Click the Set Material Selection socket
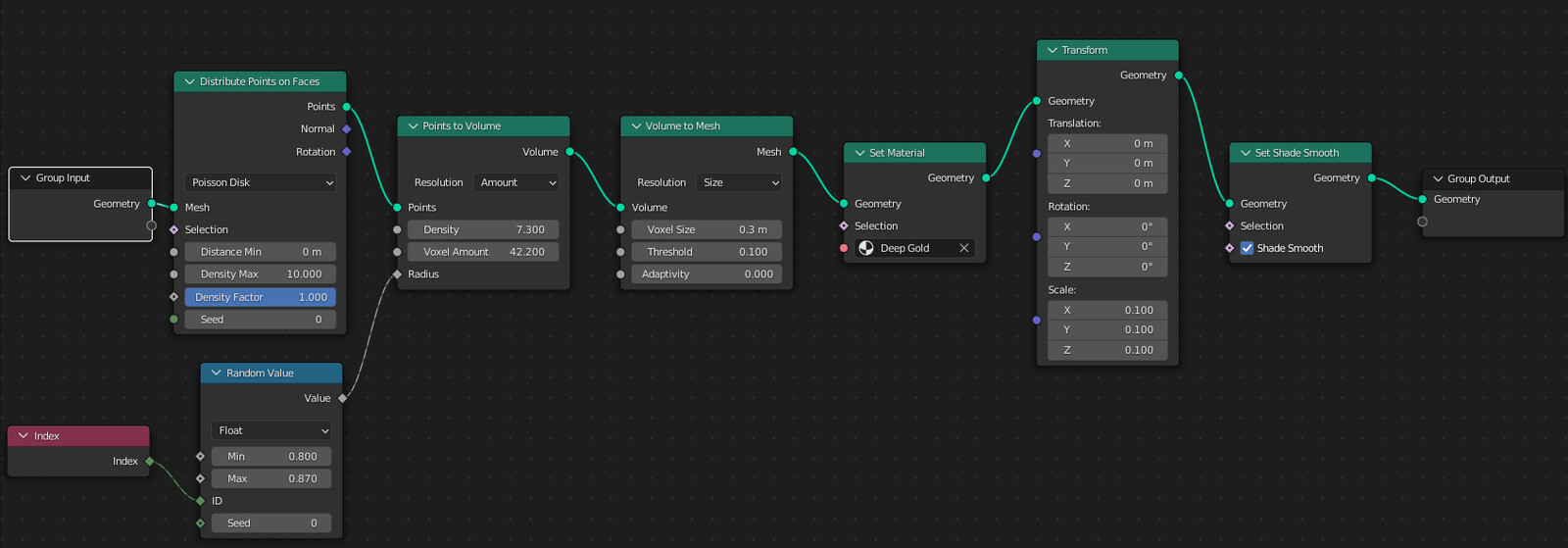This screenshot has height=548, width=1568. pyautogui.click(x=844, y=226)
